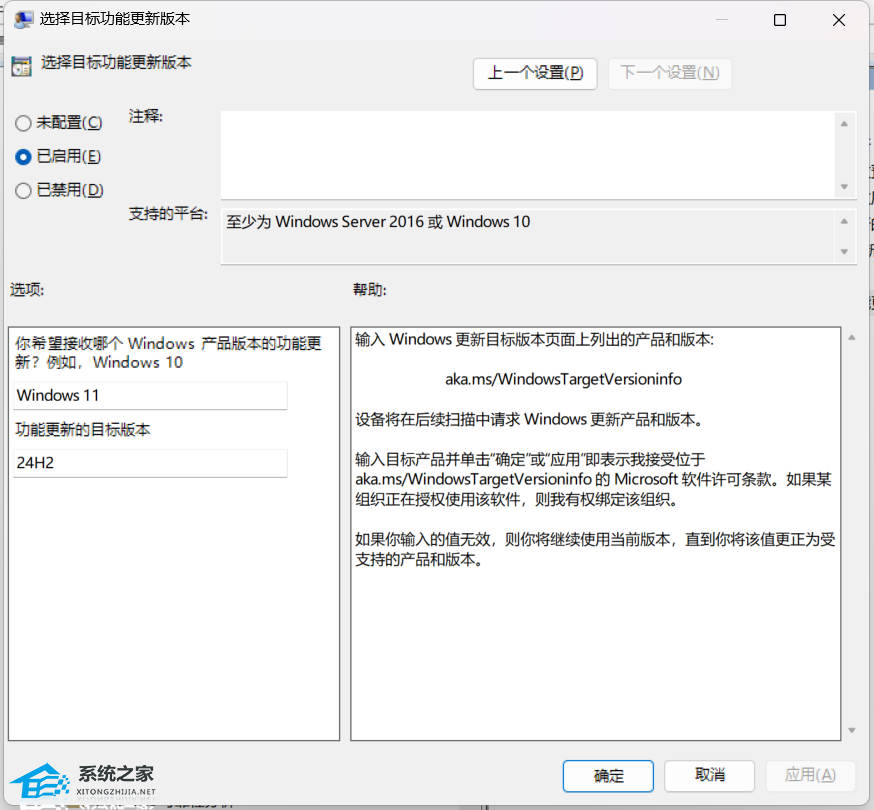Click into the 注释 comment text area
Viewport: 874px width, 810px height.
(527, 154)
